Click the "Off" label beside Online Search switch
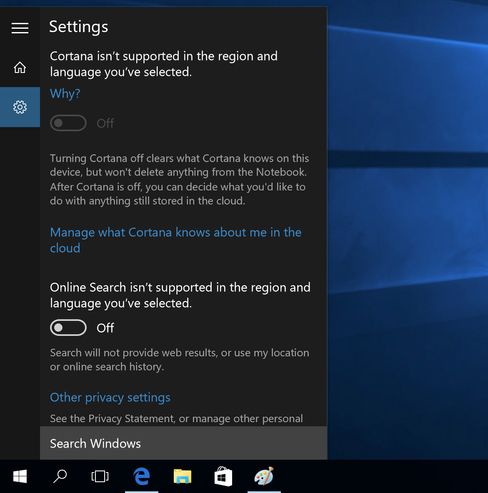This screenshot has height=493, width=488. click(105, 328)
